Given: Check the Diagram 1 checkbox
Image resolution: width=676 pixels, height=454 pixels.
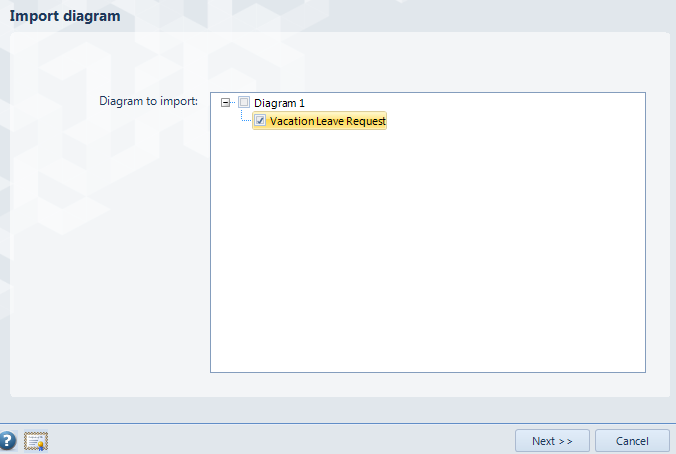Looking at the screenshot, I should pos(244,102).
